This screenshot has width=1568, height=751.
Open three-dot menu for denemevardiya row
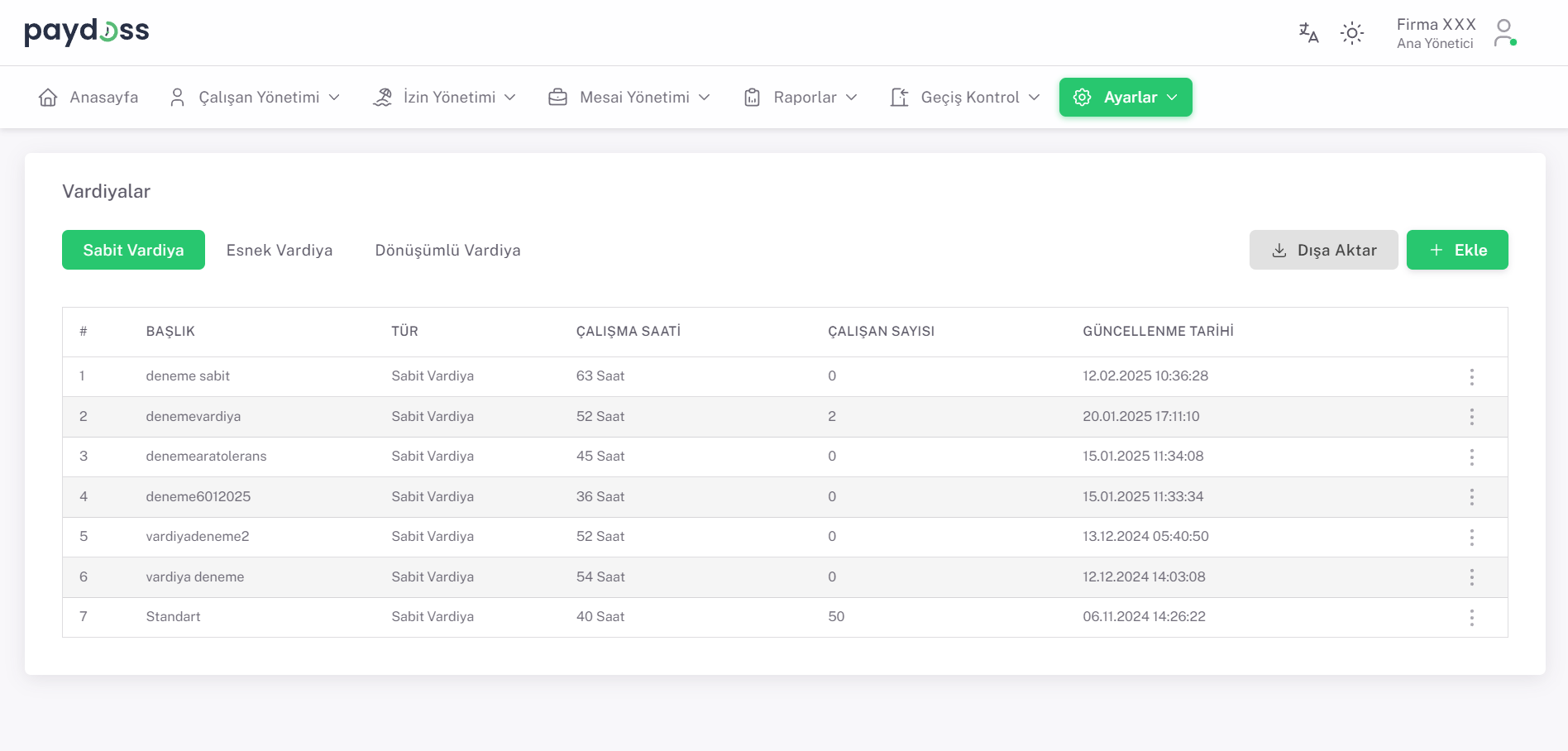[1472, 417]
